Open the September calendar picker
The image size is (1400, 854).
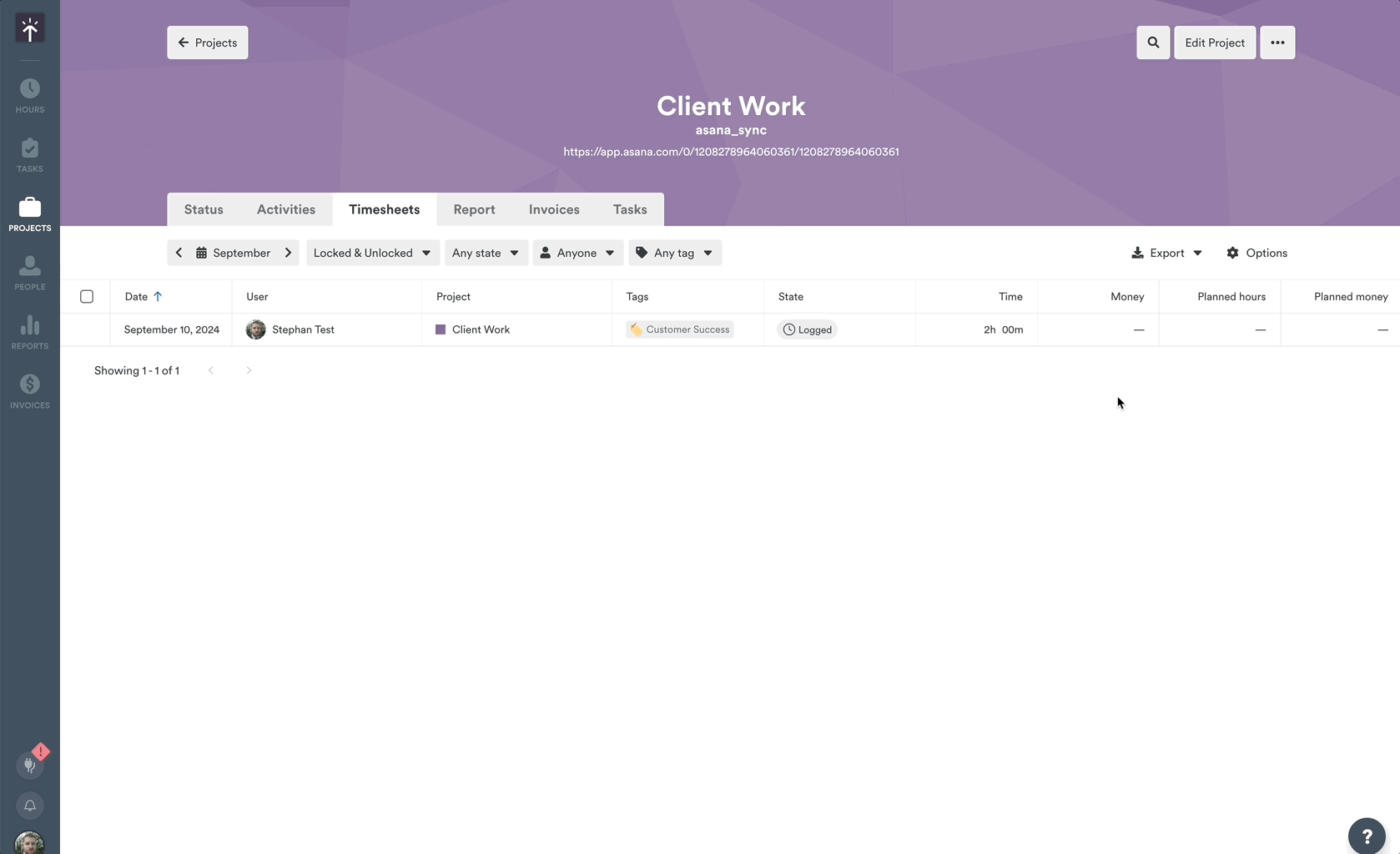click(233, 253)
